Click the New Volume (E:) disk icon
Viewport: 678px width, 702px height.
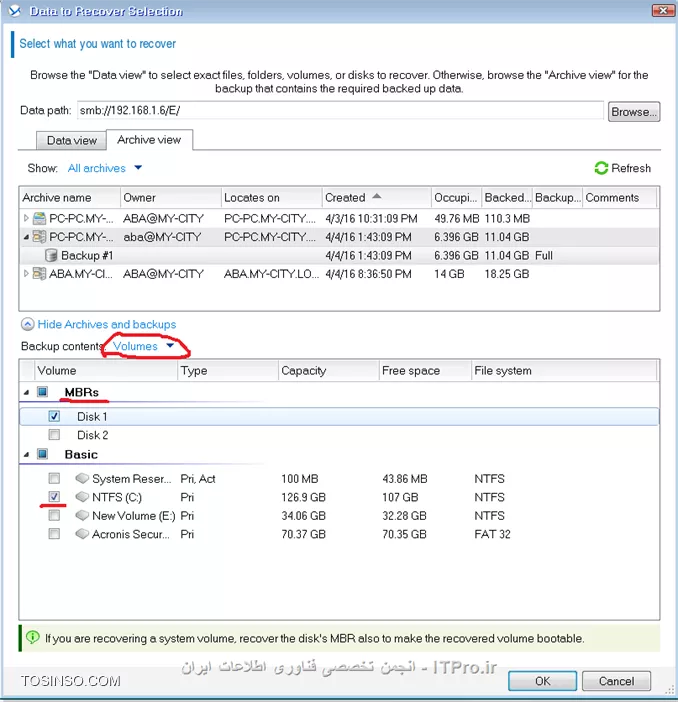pyautogui.click(x=82, y=515)
